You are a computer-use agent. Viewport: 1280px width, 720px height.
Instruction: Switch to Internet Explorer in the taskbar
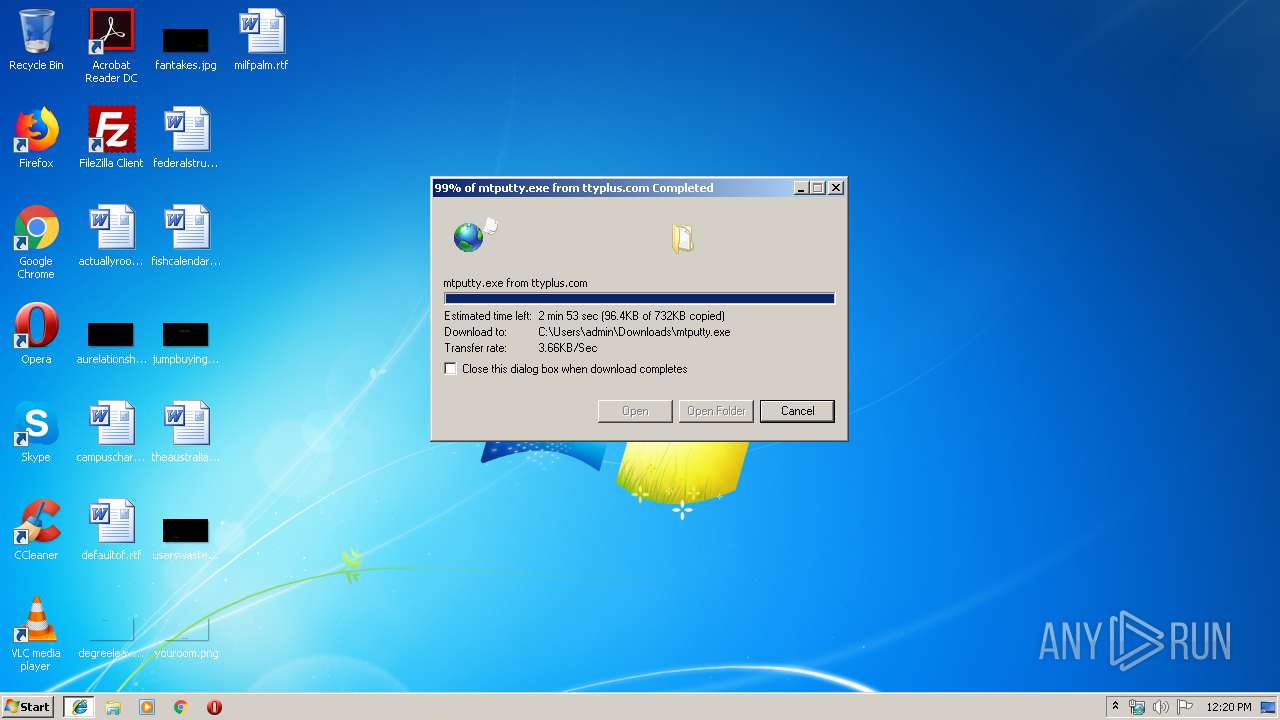click(79, 707)
